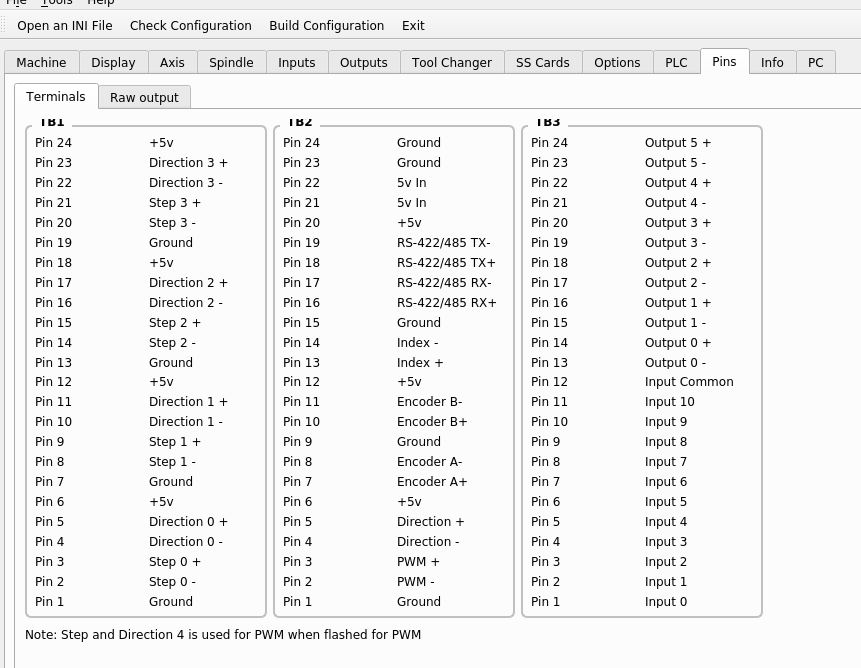Select the Inputs tab
Screen dimensions: 861x668
(x=297, y=63)
